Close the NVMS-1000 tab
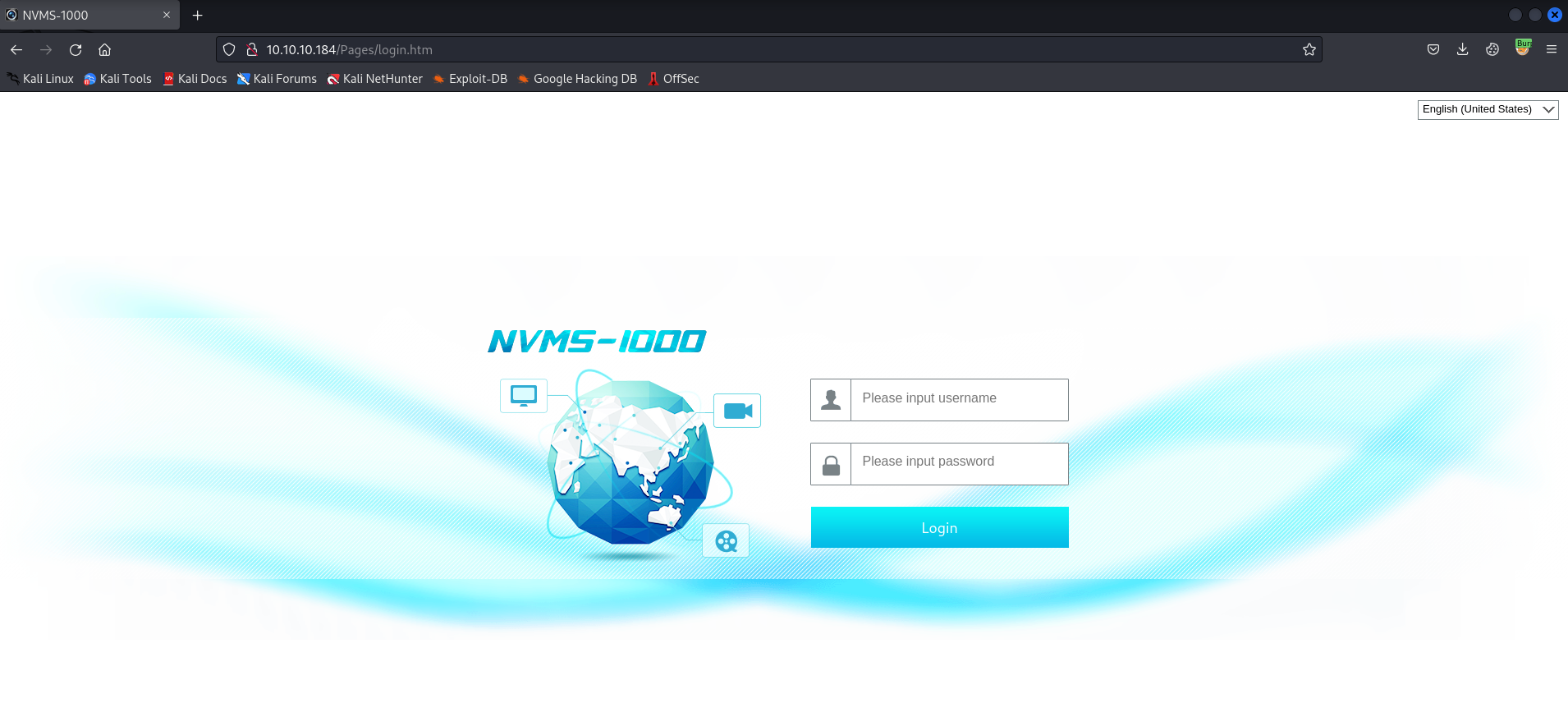 click(x=167, y=16)
